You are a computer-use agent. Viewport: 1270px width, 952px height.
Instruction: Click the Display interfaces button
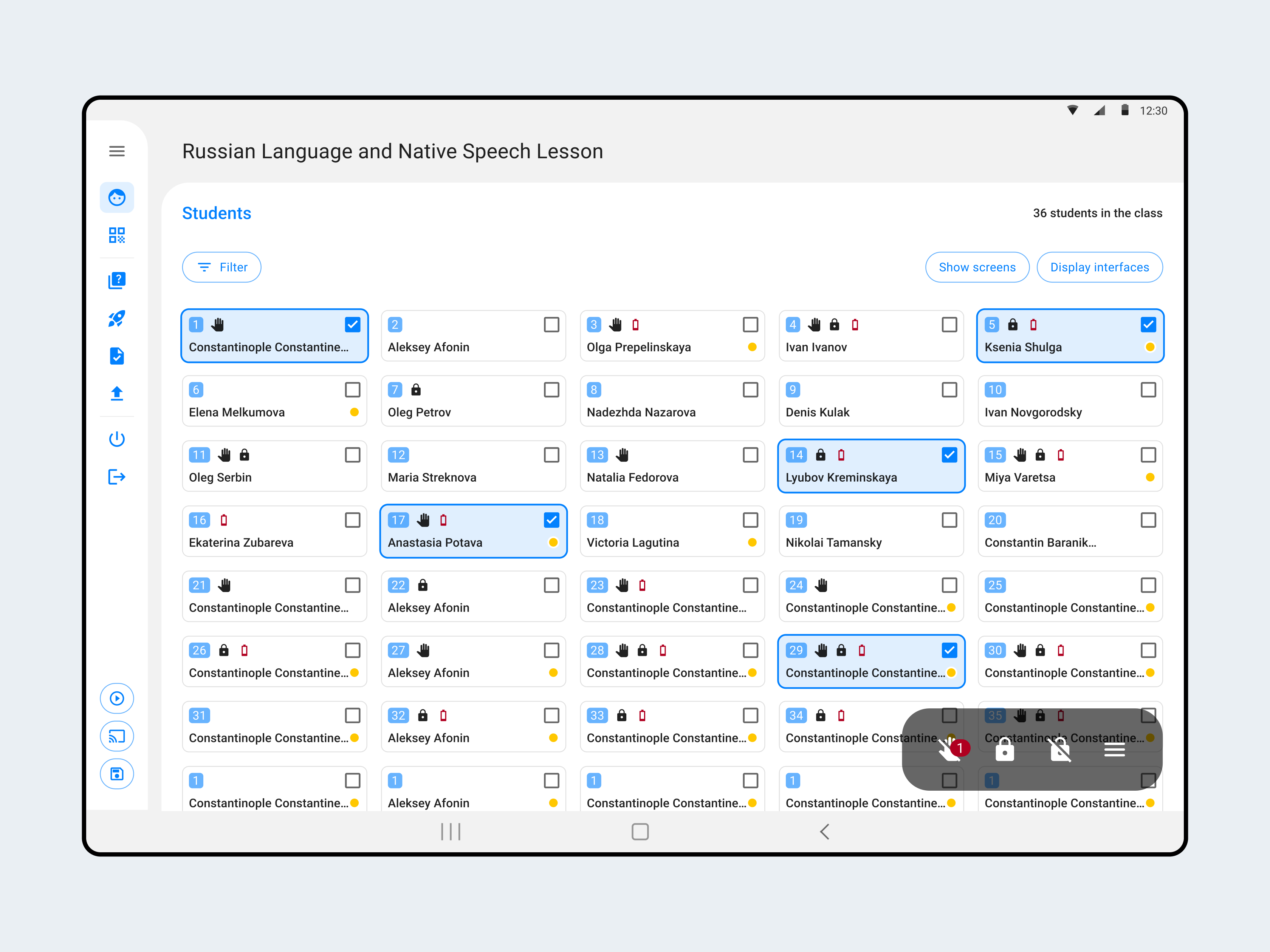(x=1099, y=267)
